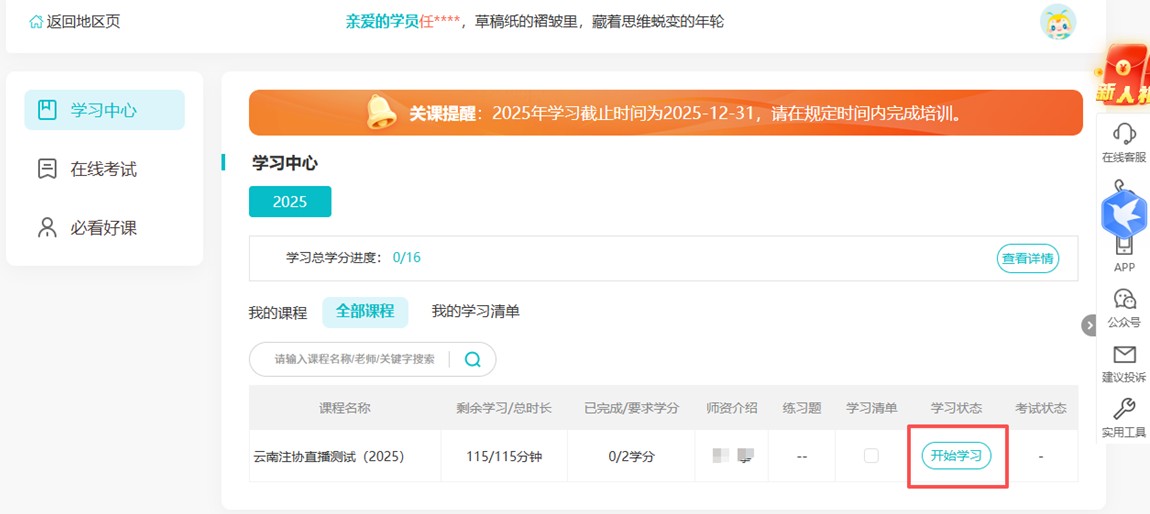1150x514 pixels.
Task: Click the 练习题 column header
Action: pyautogui.click(x=802, y=408)
